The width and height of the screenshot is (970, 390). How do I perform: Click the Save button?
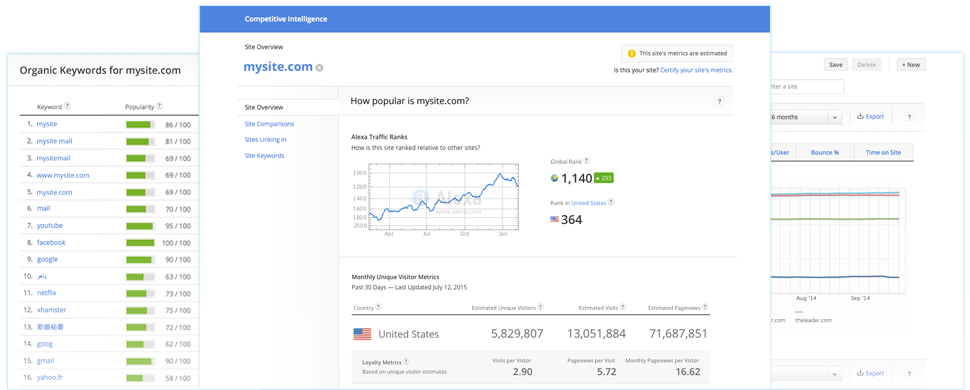click(x=836, y=64)
